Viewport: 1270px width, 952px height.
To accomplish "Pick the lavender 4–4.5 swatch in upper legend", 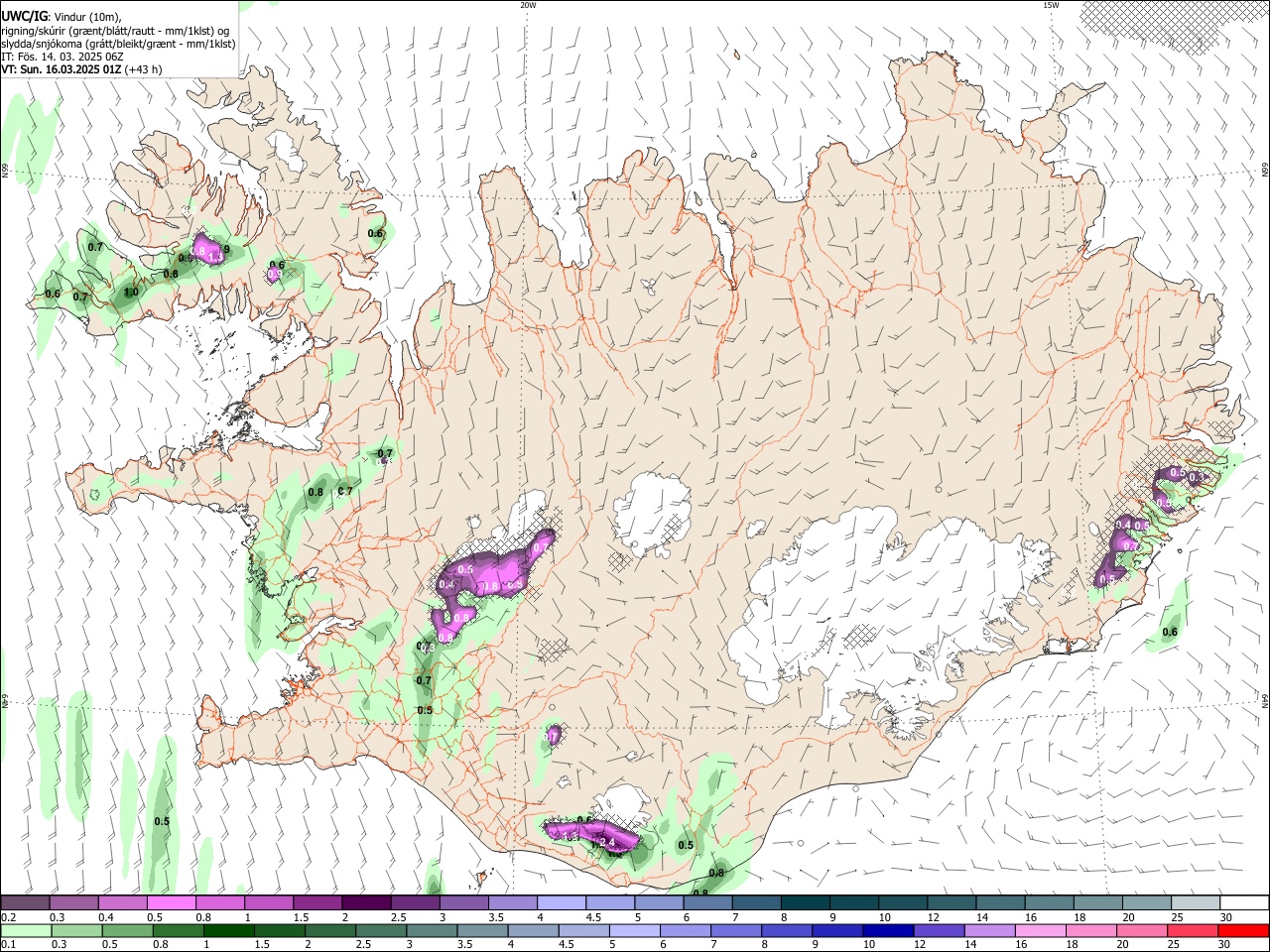I will [562, 902].
